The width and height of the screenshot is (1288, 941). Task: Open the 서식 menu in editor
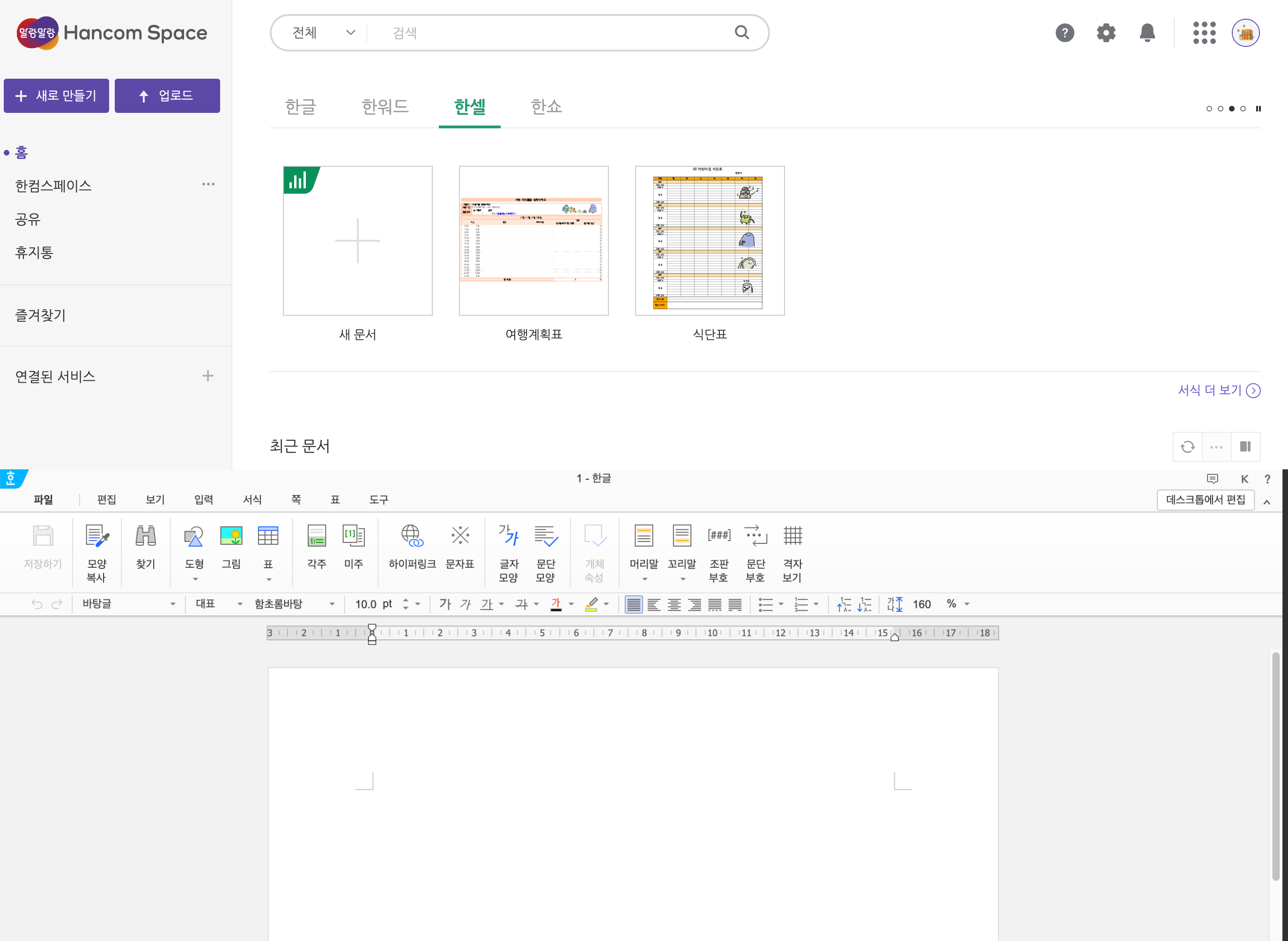pos(252,500)
